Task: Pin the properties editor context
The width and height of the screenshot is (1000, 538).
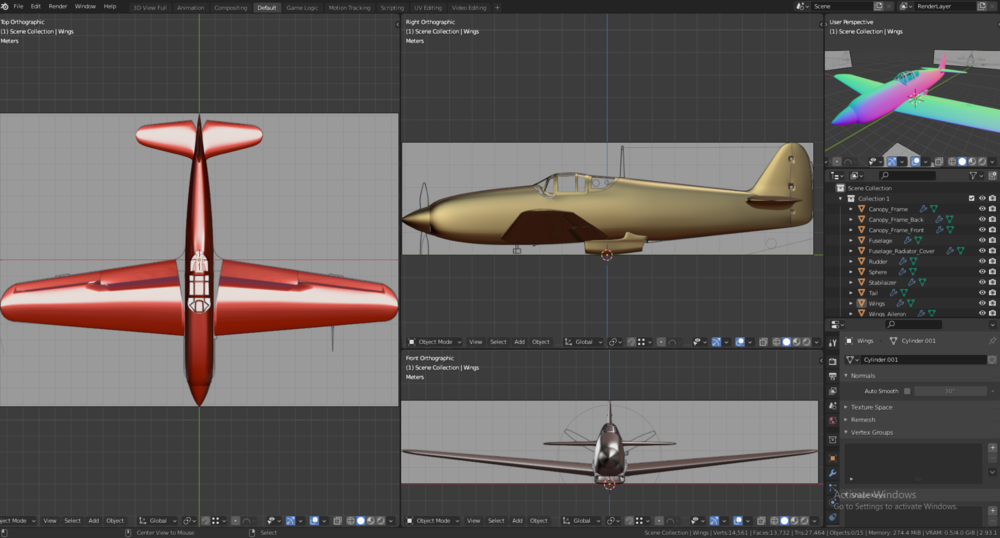Action: [992, 340]
